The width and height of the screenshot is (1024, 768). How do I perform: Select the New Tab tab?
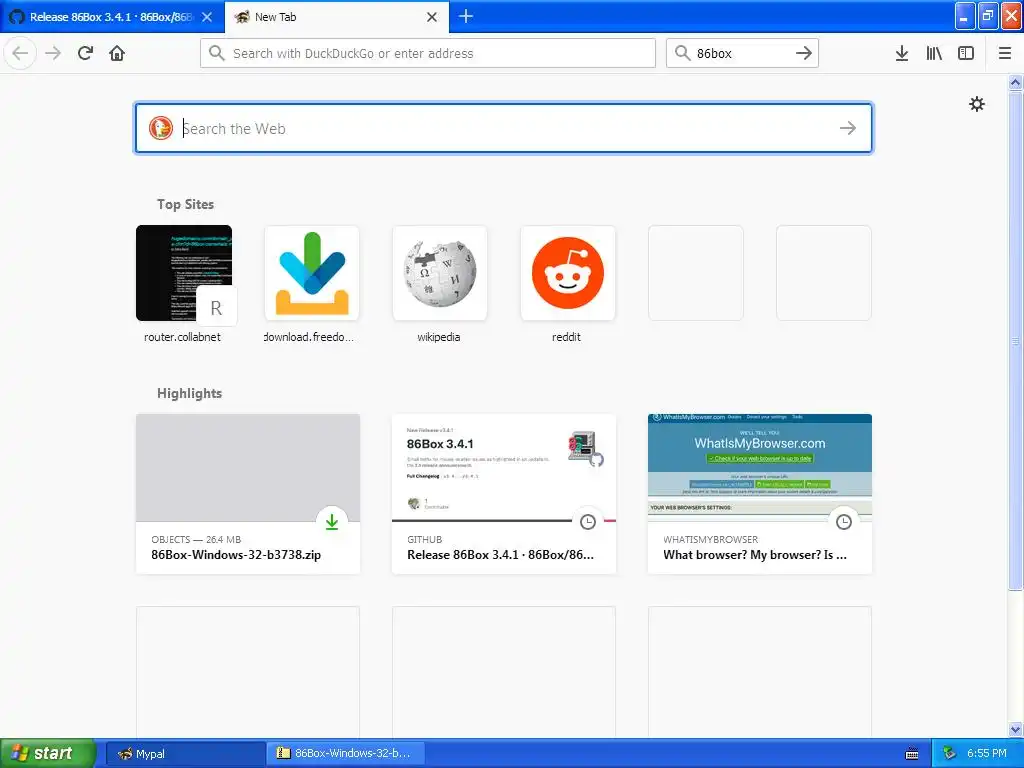click(336, 17)
